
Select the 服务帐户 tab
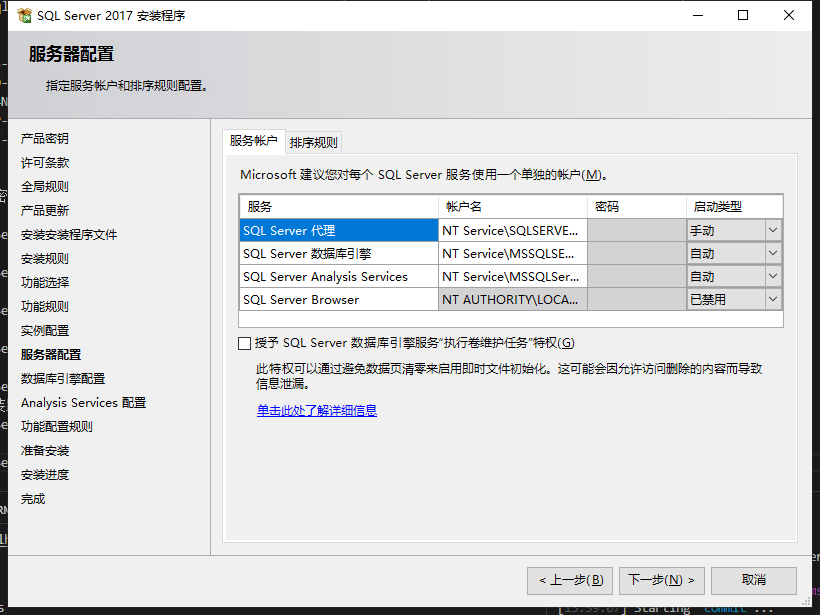point(253,141)
